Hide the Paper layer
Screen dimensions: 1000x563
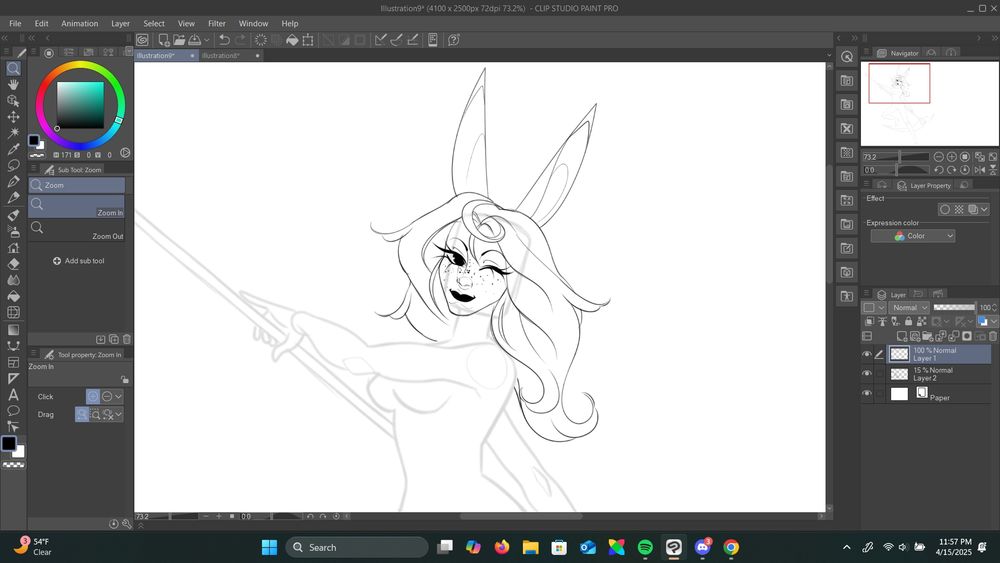point(867,394)
